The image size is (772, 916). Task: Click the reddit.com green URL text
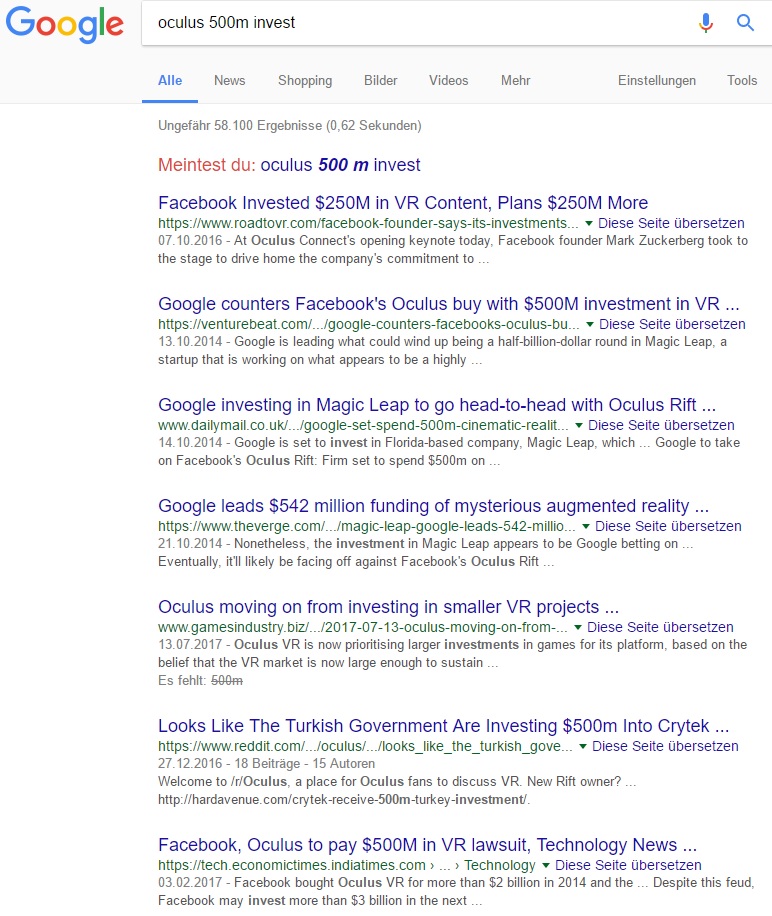[x=365, y=747]
